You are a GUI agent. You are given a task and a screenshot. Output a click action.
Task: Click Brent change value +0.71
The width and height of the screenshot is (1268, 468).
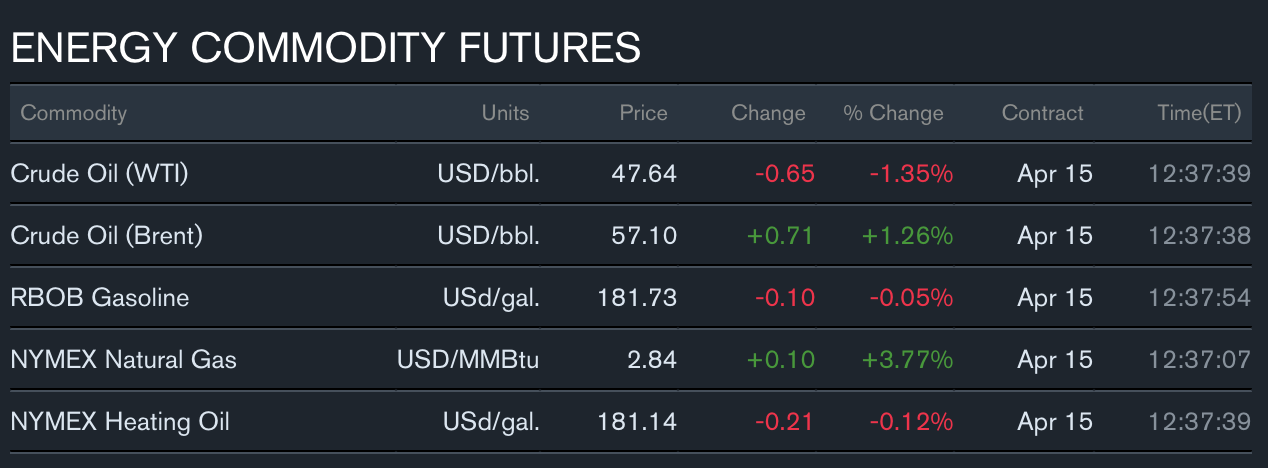coord(780,236)
